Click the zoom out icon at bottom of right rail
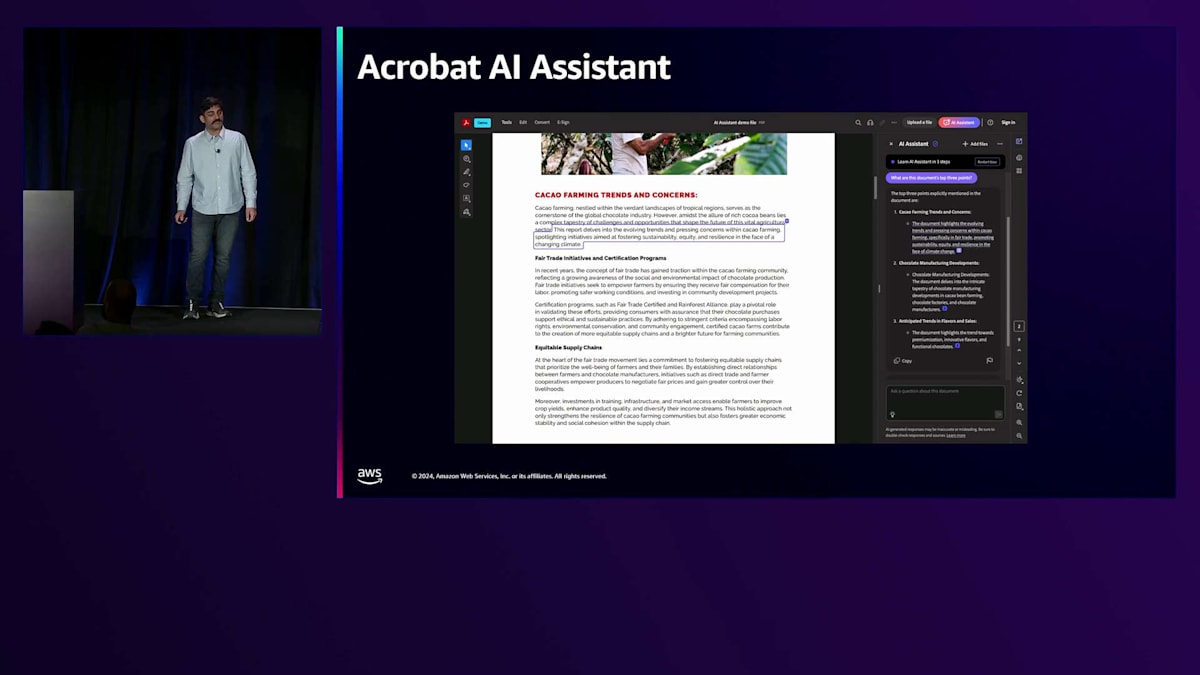1200x675 pixels. click(x=1019, y=436)
